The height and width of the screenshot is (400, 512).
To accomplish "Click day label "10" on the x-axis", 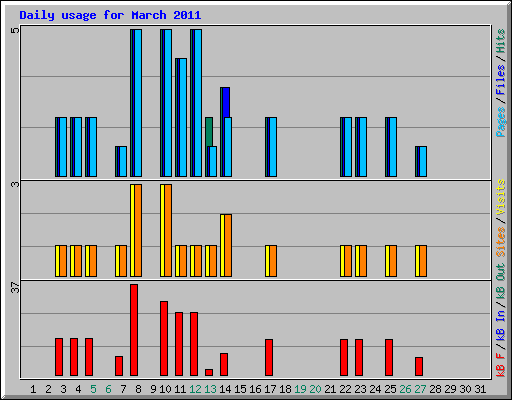I will tap(165, 389).
